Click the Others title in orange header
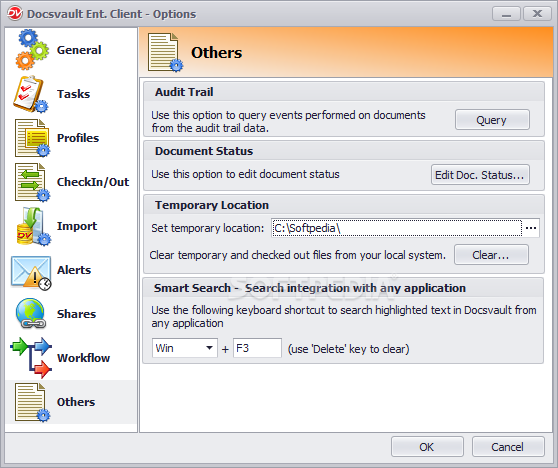 click(217, 53)
